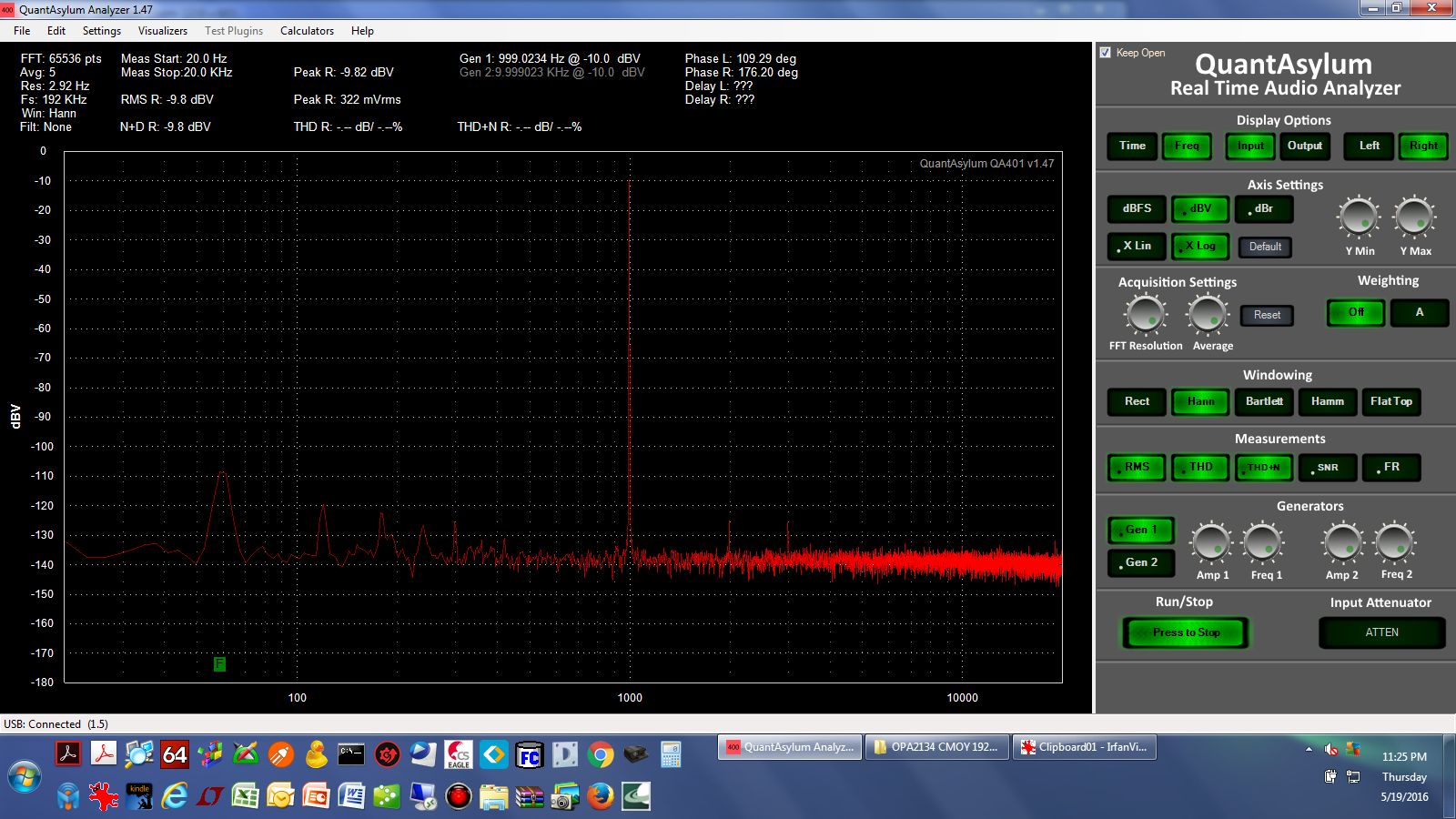The width and height of the screenshot is (1456, 819).
Task: Open the command prompt taskbar icon
Action: pos(351,754)
